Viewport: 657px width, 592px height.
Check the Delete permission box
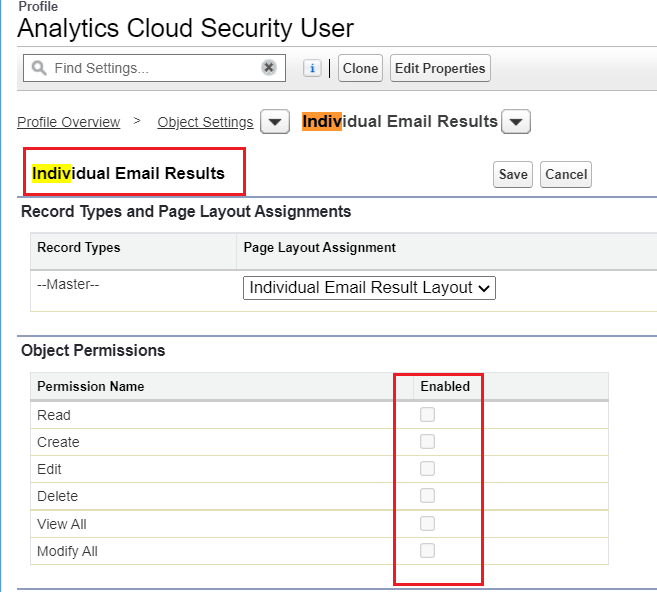[427, 496]
